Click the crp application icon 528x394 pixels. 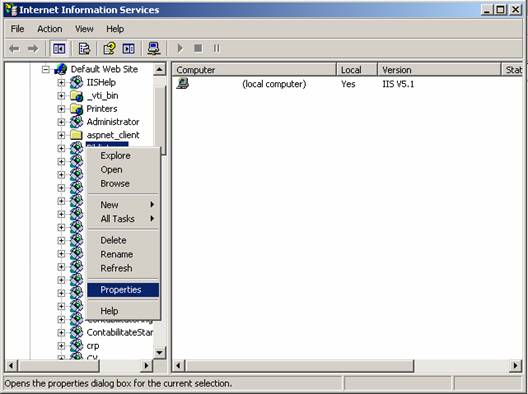click(x=76, y=346)
